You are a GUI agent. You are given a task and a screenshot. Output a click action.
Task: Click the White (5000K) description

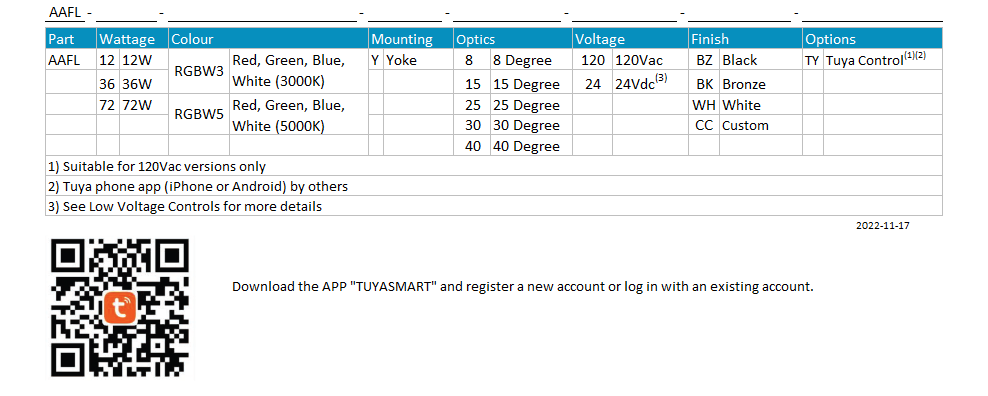[x=279, y=126]
